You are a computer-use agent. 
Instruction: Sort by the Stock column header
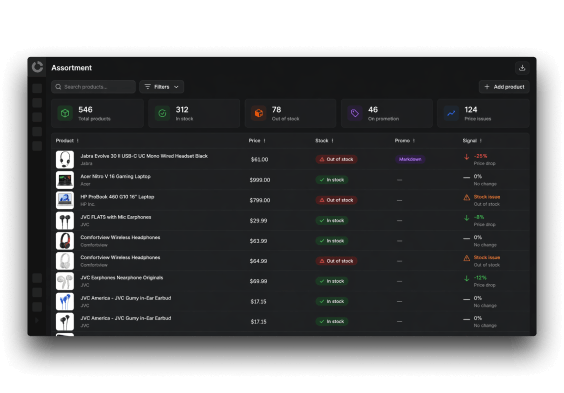coord(324,141)
